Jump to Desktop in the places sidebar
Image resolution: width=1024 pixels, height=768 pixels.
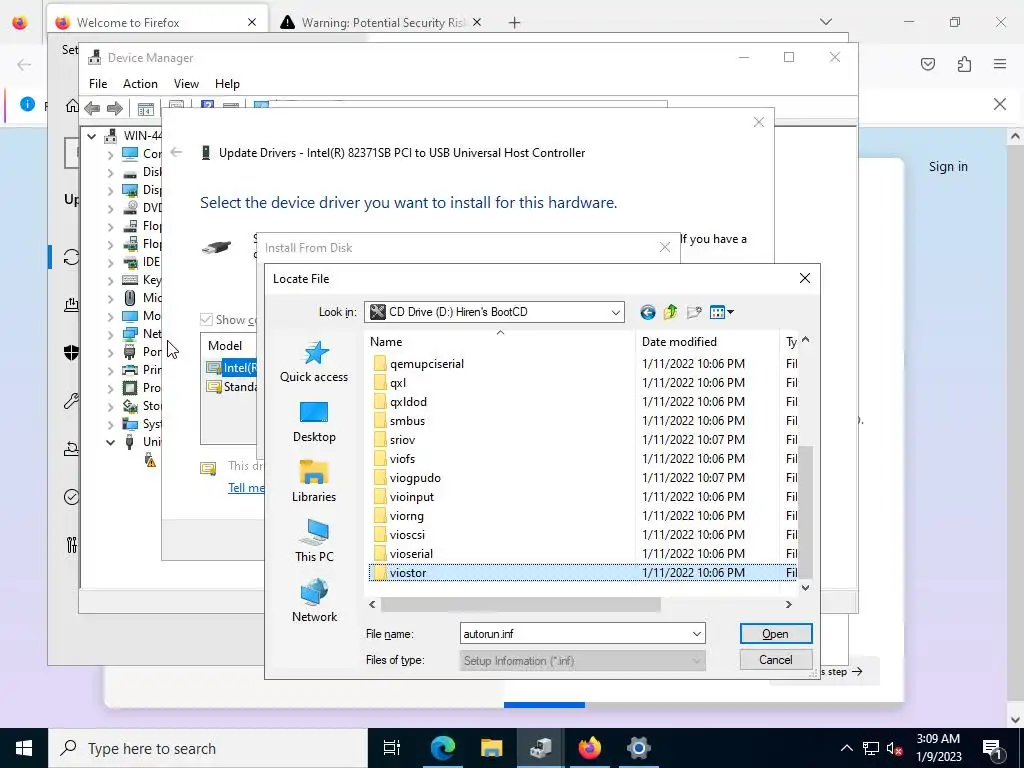[314, 422]
